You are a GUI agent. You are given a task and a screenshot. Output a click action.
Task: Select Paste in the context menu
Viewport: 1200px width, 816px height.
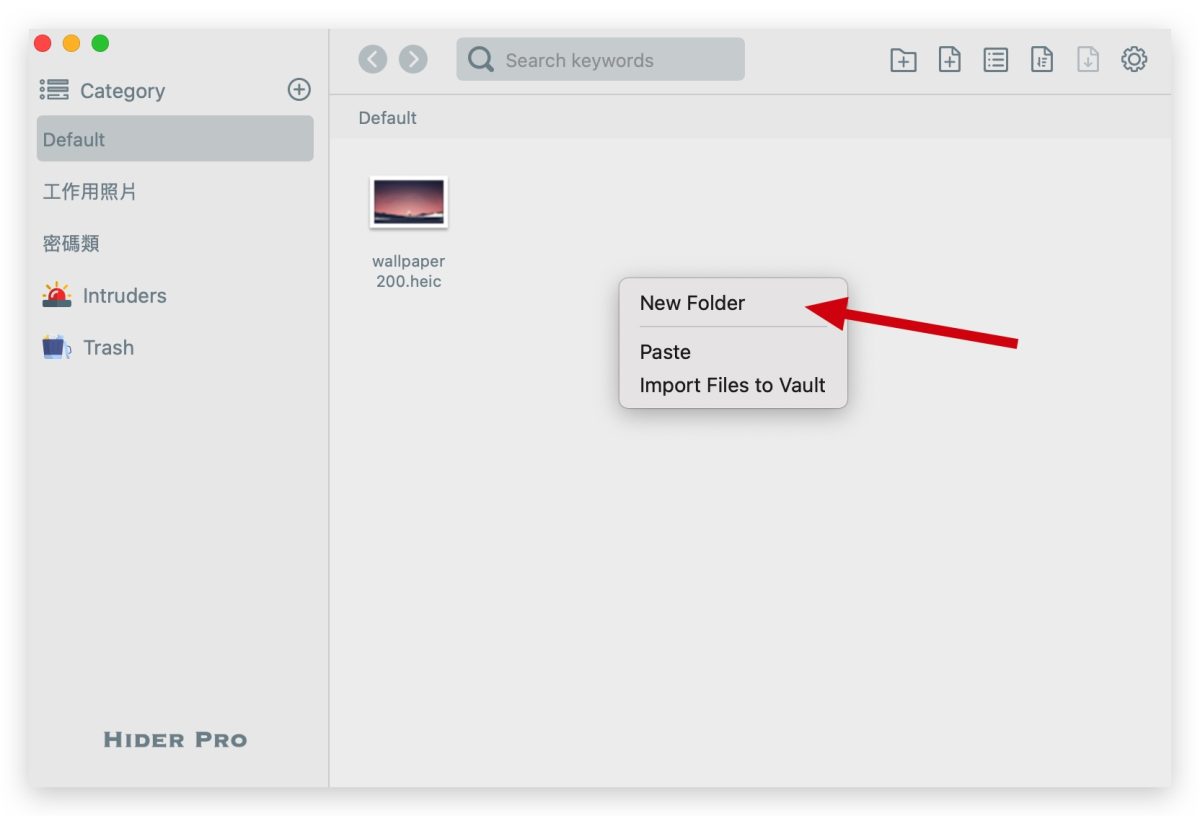pyautogui.click(x=665, y=352)
